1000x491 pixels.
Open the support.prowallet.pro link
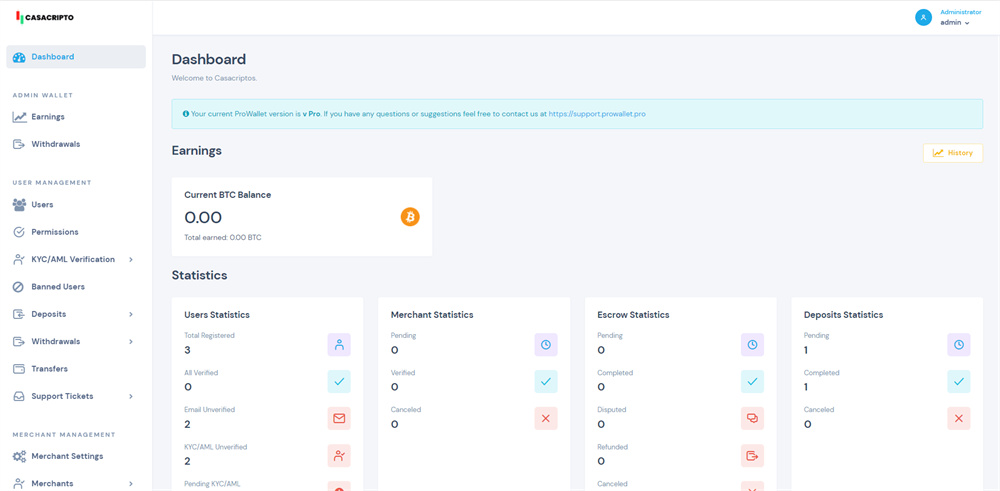(597, 114)
